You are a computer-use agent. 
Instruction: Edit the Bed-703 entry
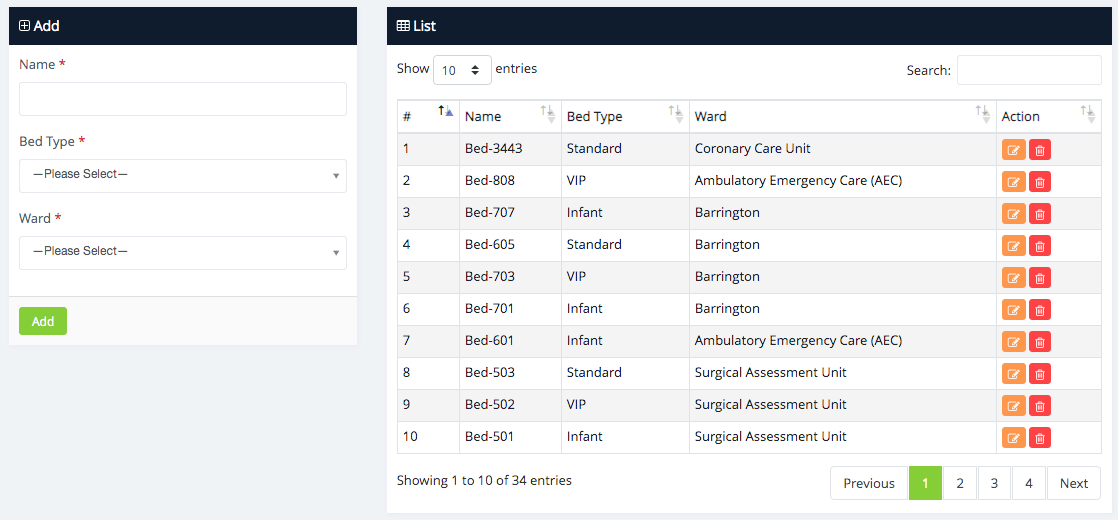[1014, 277]
